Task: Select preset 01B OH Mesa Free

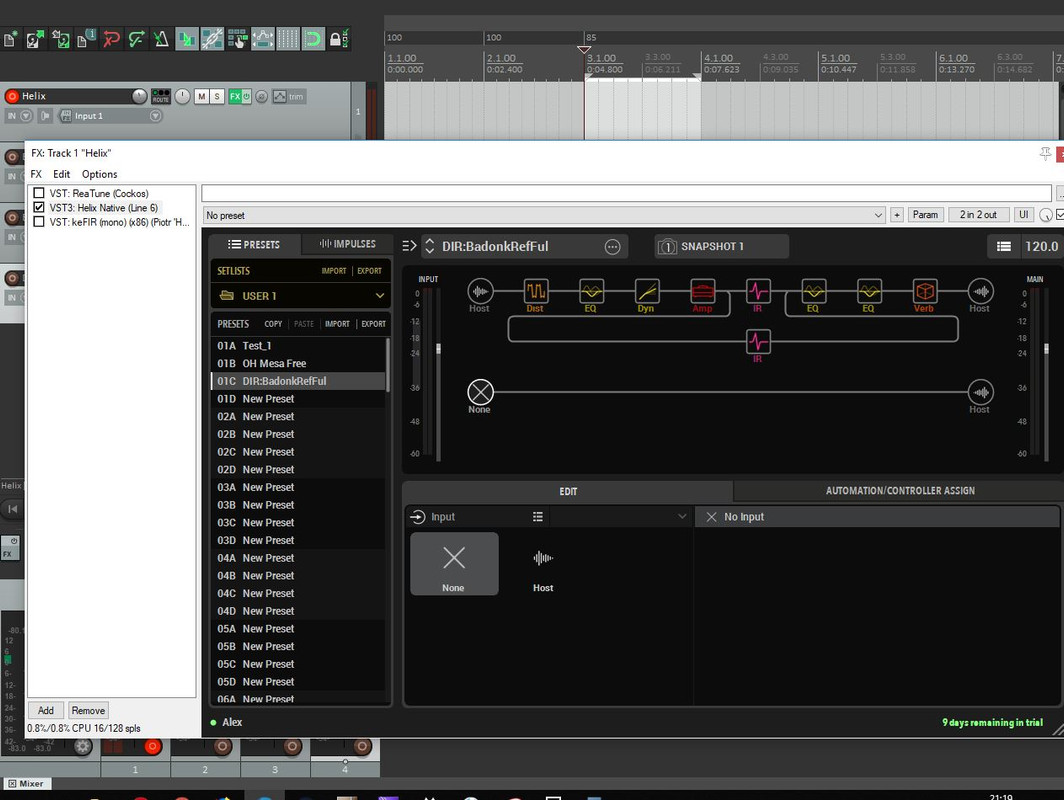Action: tap(299, 364)
